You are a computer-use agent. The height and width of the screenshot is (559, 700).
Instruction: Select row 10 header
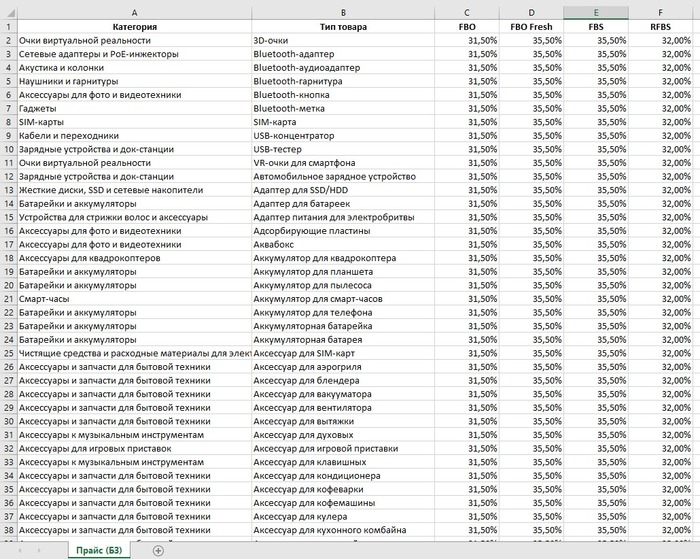tap(8, 149)
